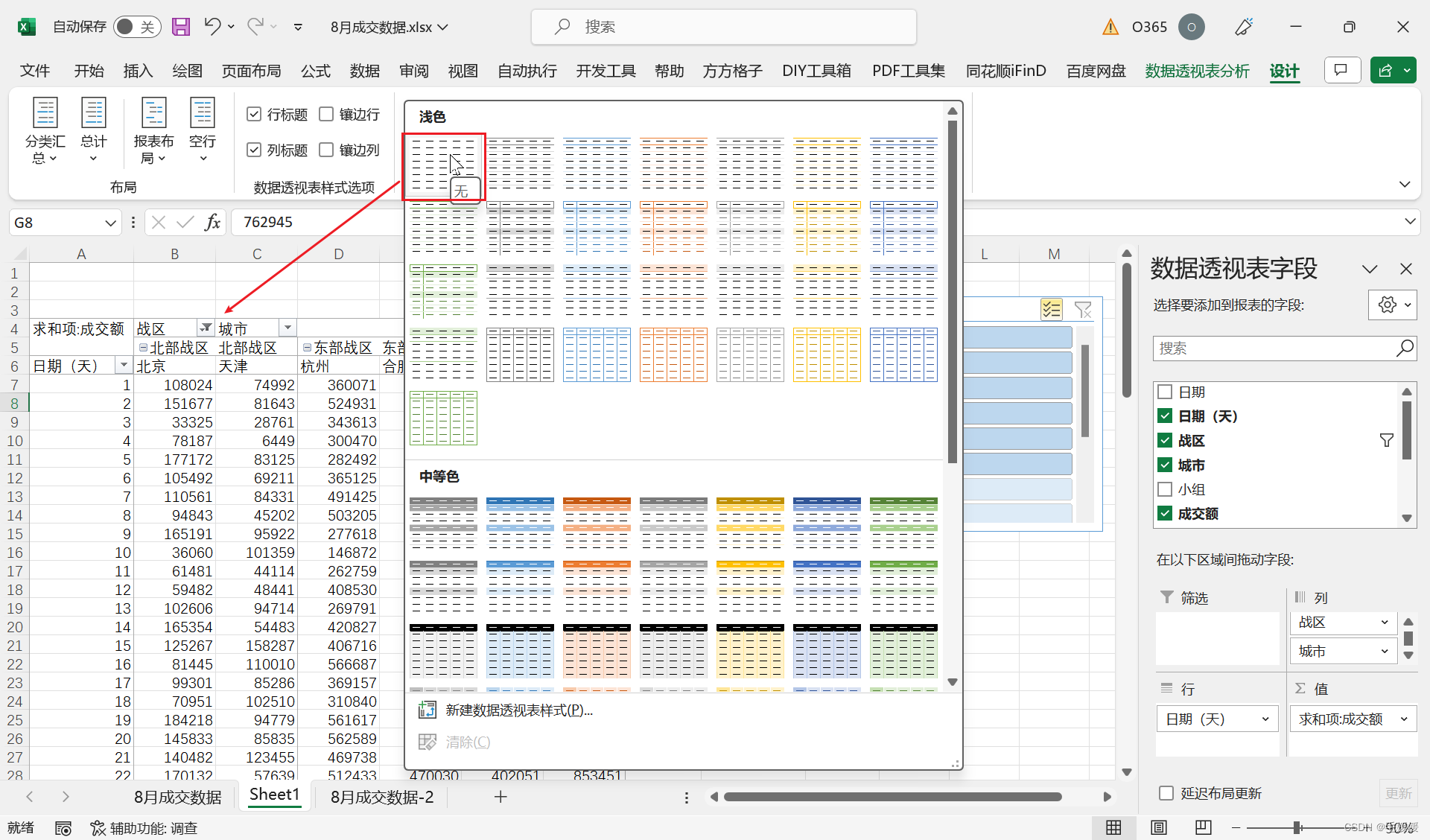The image size is (1430, 840).
Task: Check the 小组 field checkbox
Action: (x=1166, y=489)
